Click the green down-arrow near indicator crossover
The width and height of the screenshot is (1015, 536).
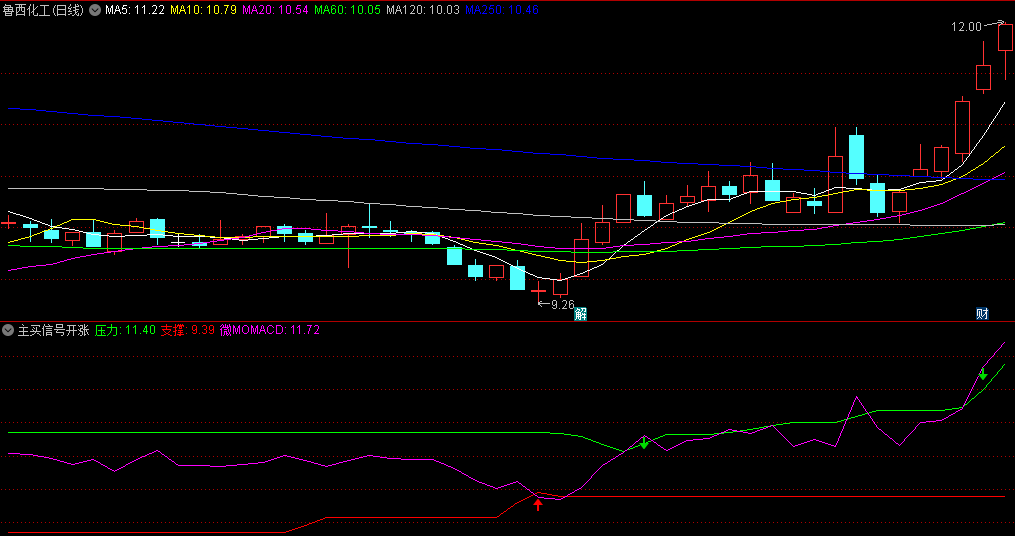pyautogui.click(x=644, y=442)
